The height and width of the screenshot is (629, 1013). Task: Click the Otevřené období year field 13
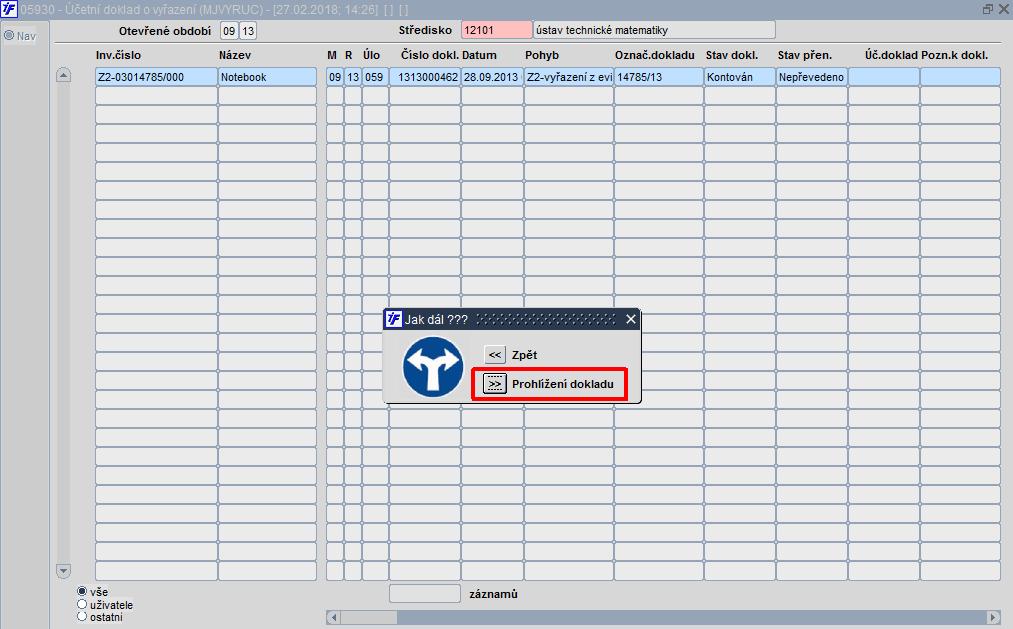[x=248, y=30]
